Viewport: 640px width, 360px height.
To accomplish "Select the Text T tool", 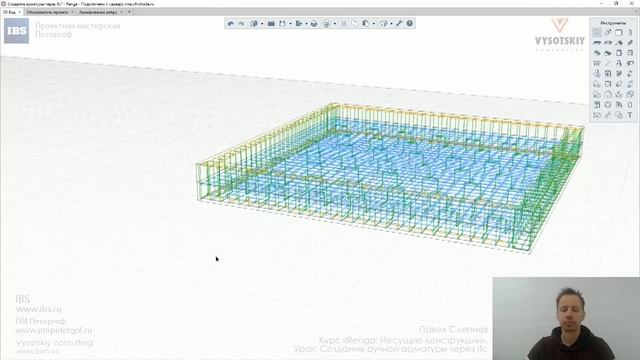I will coord(629,115).
